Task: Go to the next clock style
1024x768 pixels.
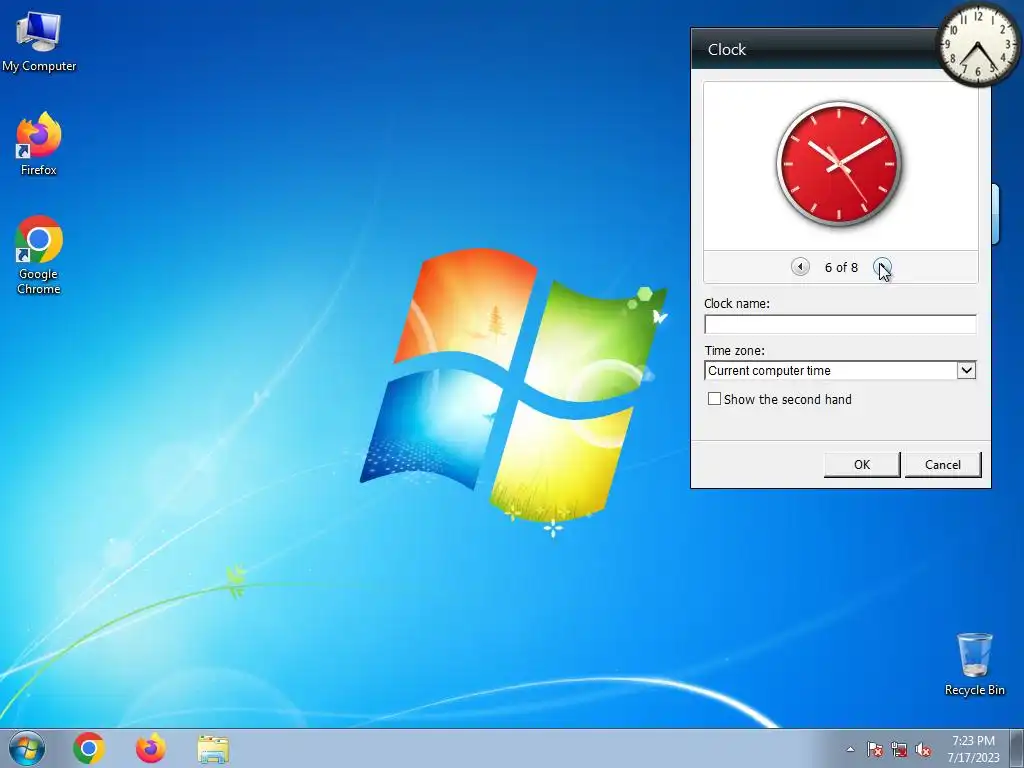Action: pyautogui.click(x=882, y=266)
